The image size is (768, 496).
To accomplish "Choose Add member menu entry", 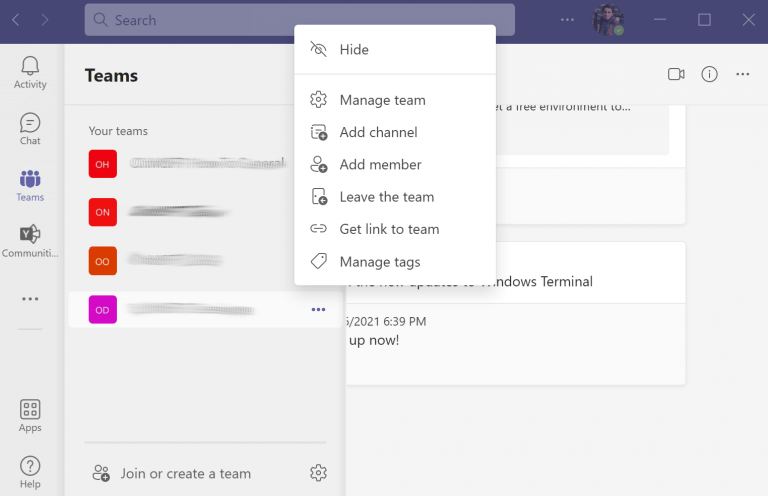I will pyautogui.click(x=395, y=165).
